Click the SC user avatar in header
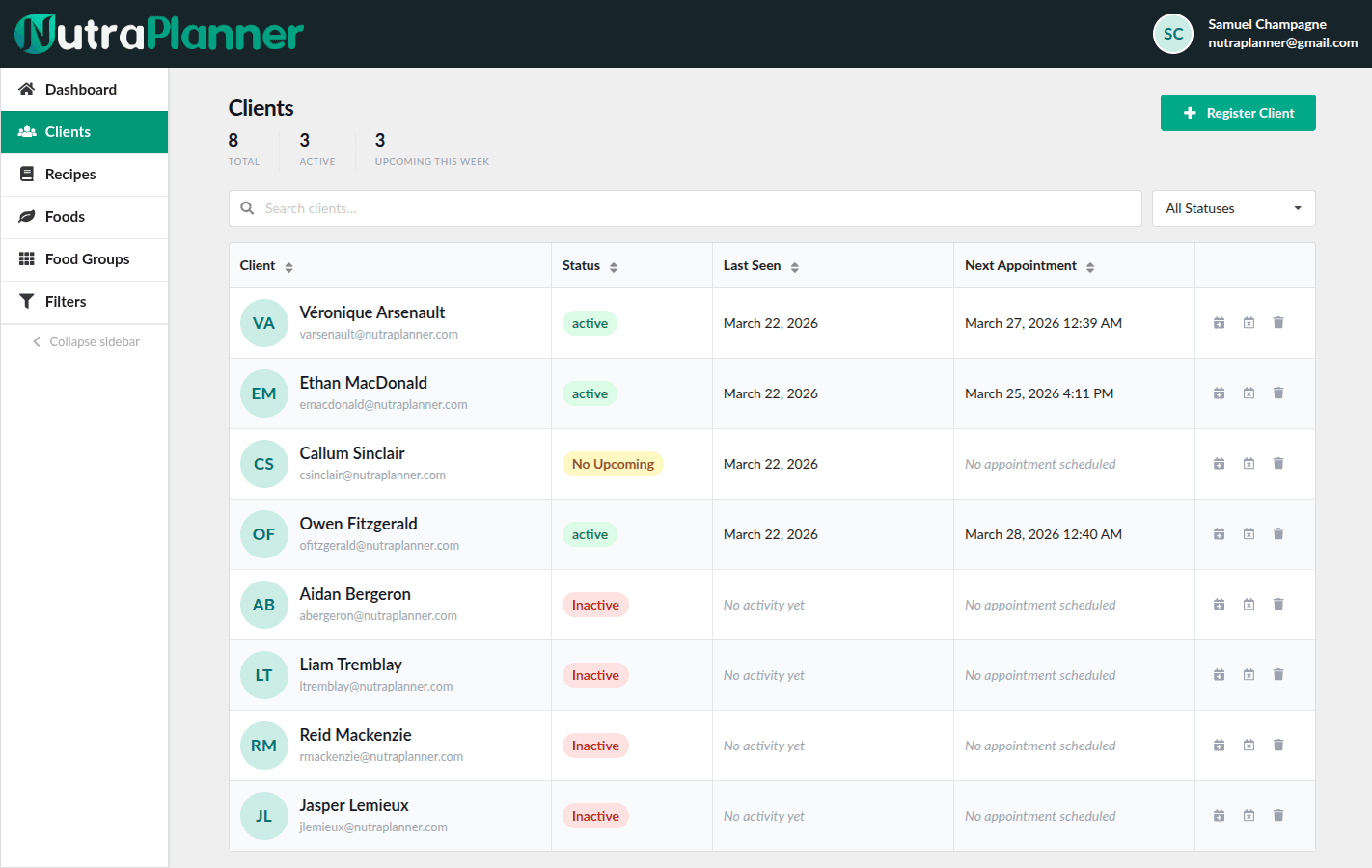 point(1172,34)
